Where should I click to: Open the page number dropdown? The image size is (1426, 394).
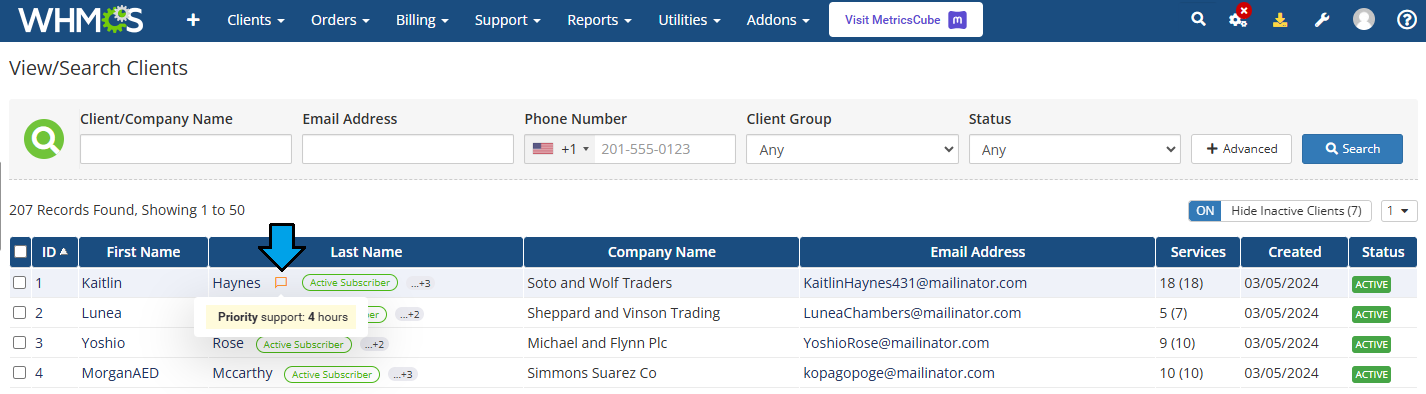point(1399,211)
